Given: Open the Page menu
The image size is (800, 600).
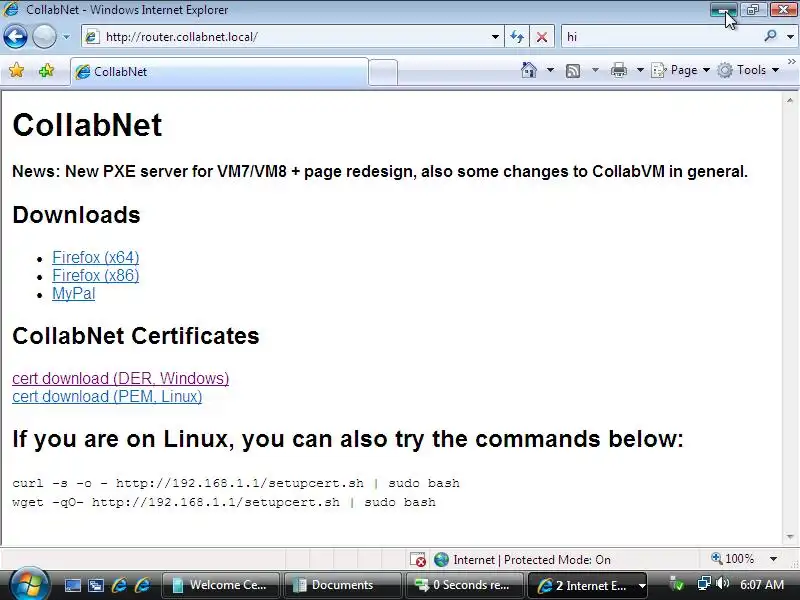Looking at the screenshot, I should 681,70.
